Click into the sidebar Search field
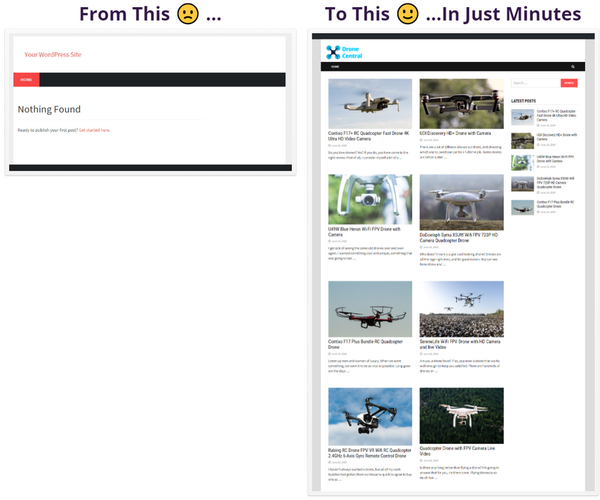 tap(536, 83)
